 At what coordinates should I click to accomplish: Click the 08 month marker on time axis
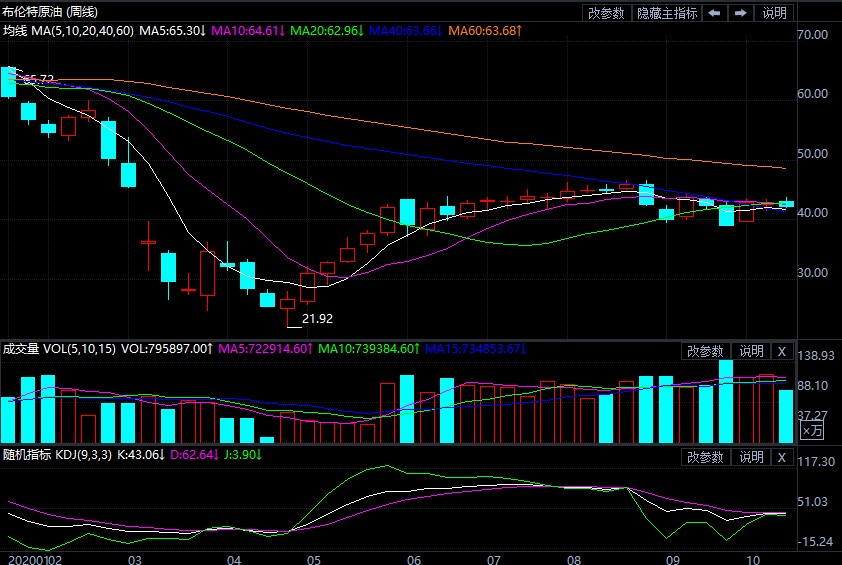coord(573,558)
